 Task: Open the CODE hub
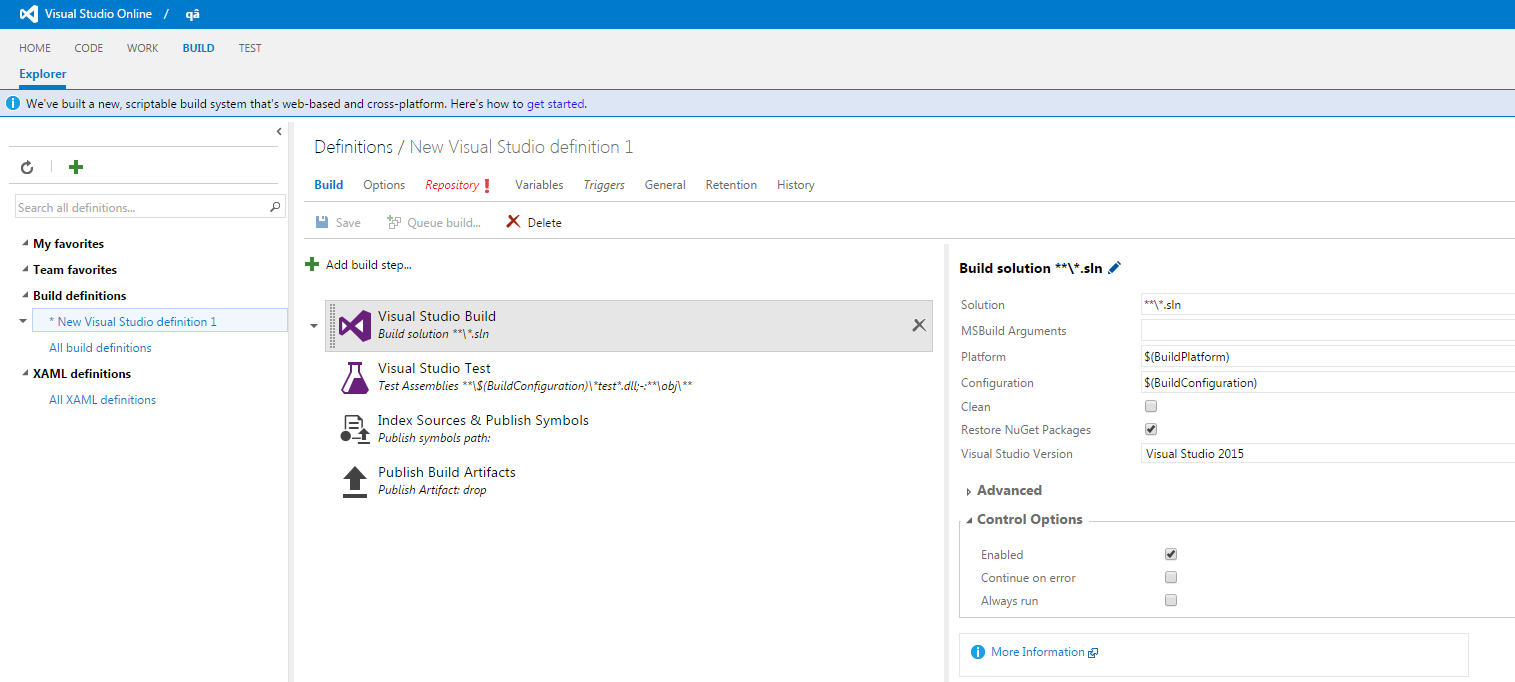[89, 48]
